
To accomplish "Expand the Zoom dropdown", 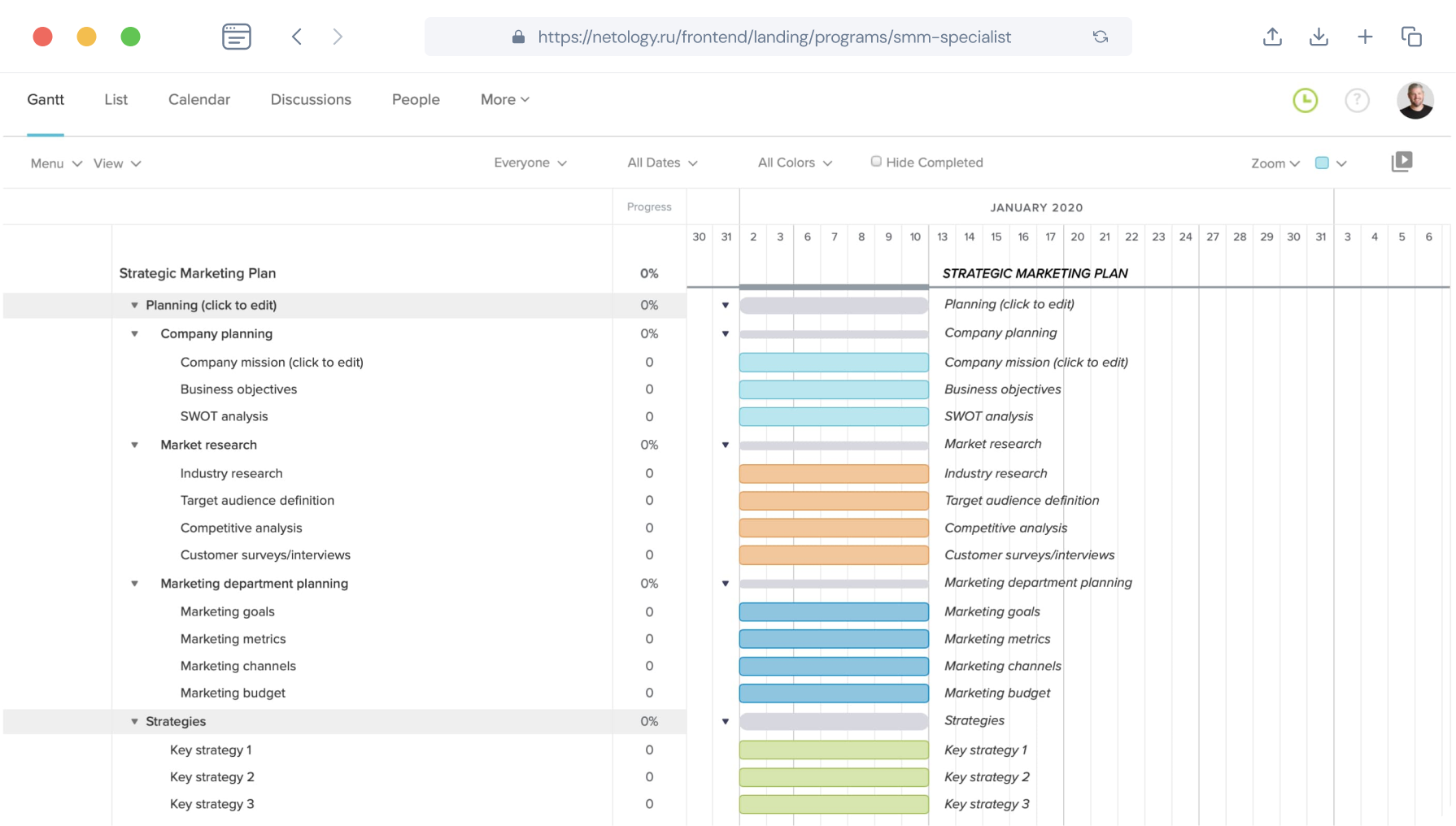I will tap(1275, 163).
